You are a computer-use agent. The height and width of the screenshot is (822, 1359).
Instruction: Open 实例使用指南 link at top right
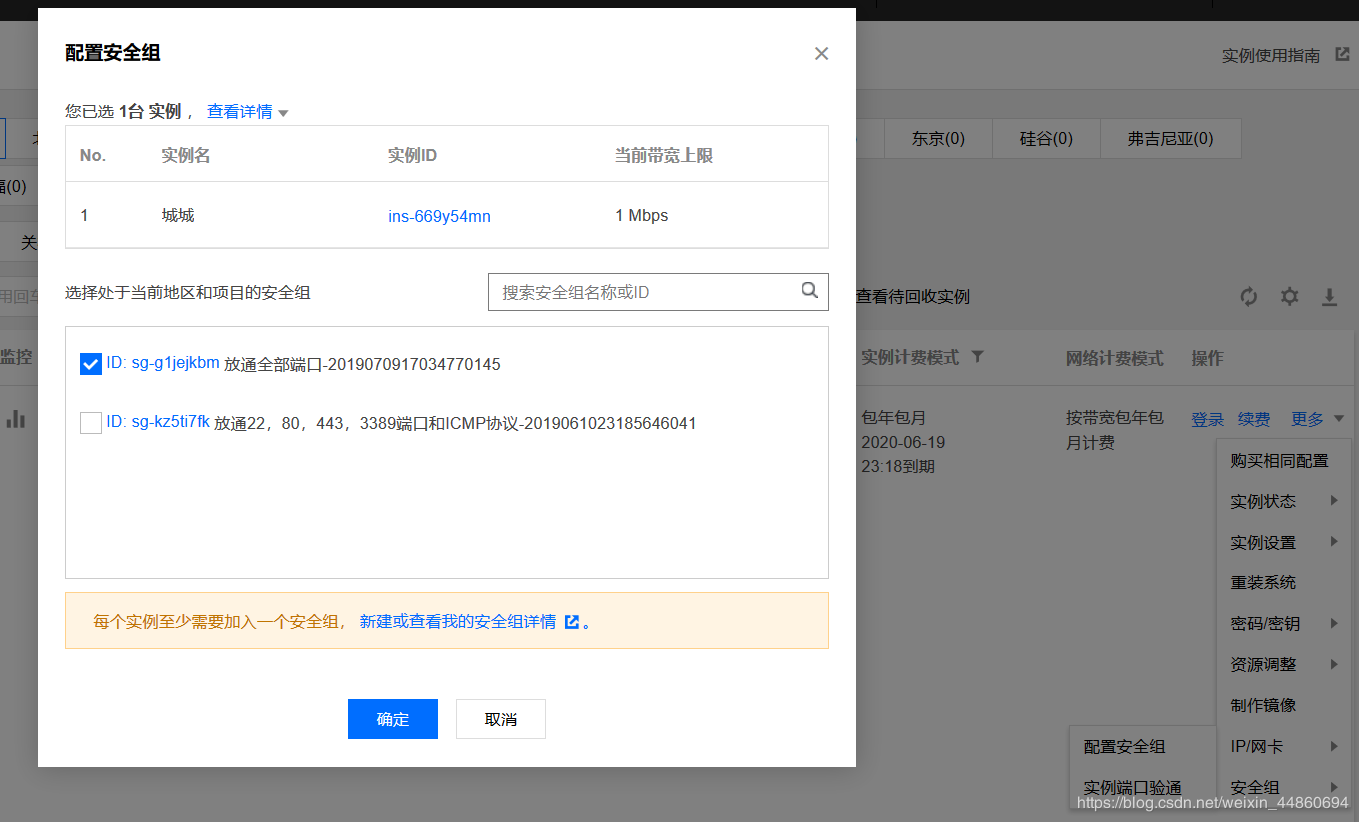point(1271,55)
